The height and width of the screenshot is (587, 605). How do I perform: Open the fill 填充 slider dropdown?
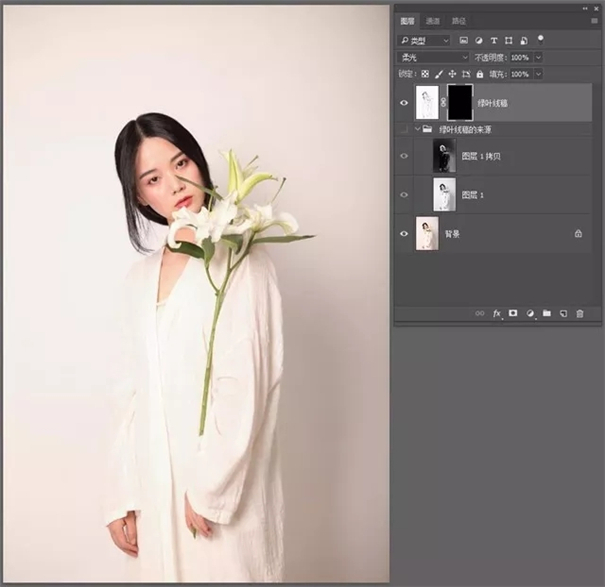[539, 74]
